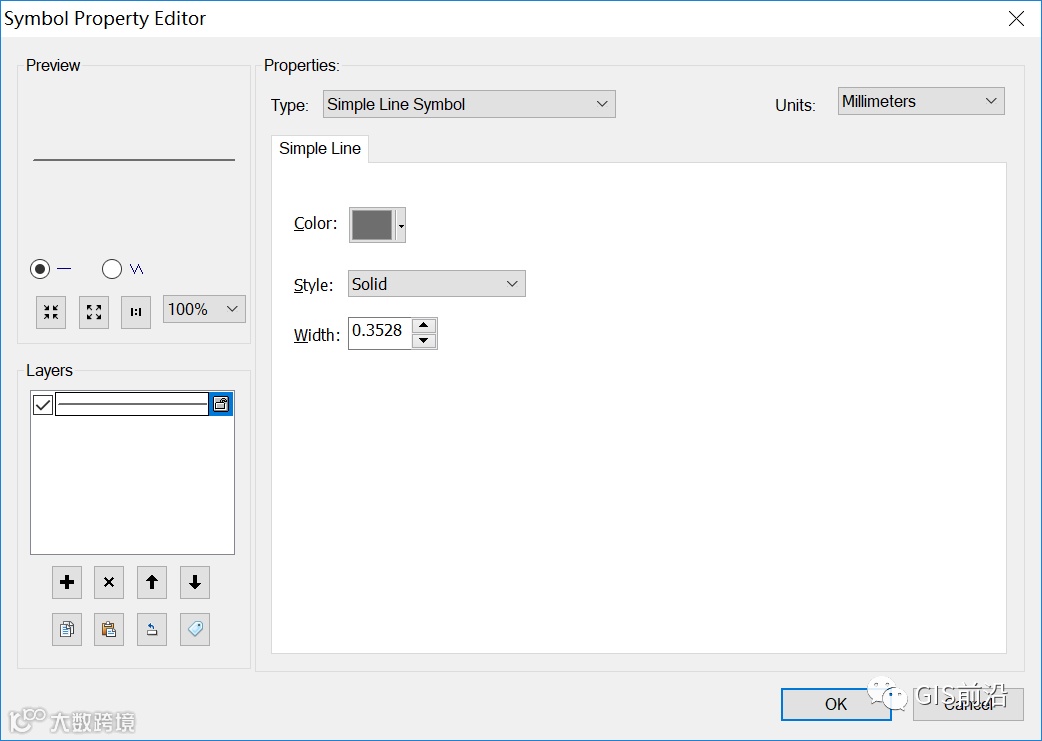Paste a symbol layer
1042x741 pixels.
pyautogui.click(x=109, y=629)
